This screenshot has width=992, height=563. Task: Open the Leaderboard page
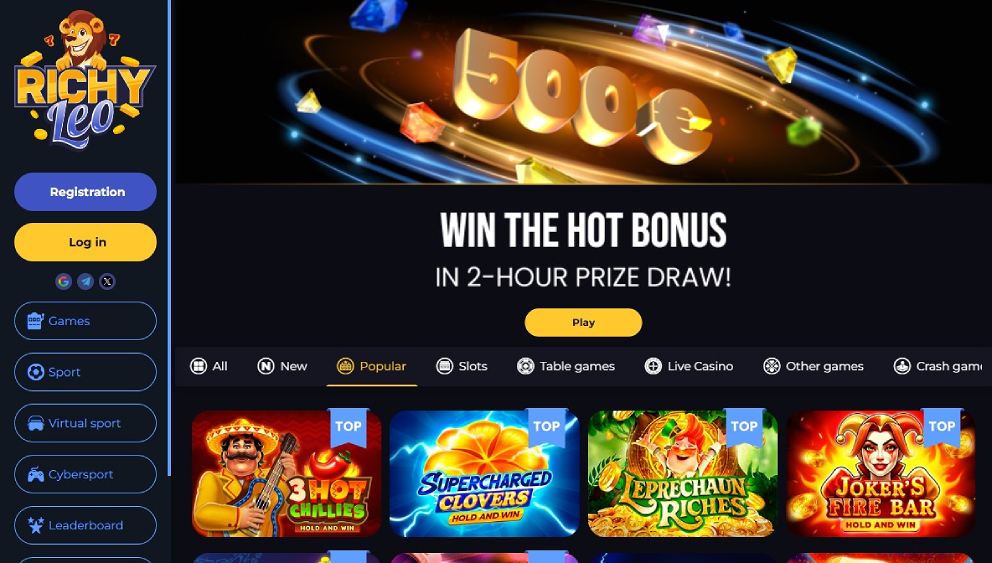click(x=85, y=525)
